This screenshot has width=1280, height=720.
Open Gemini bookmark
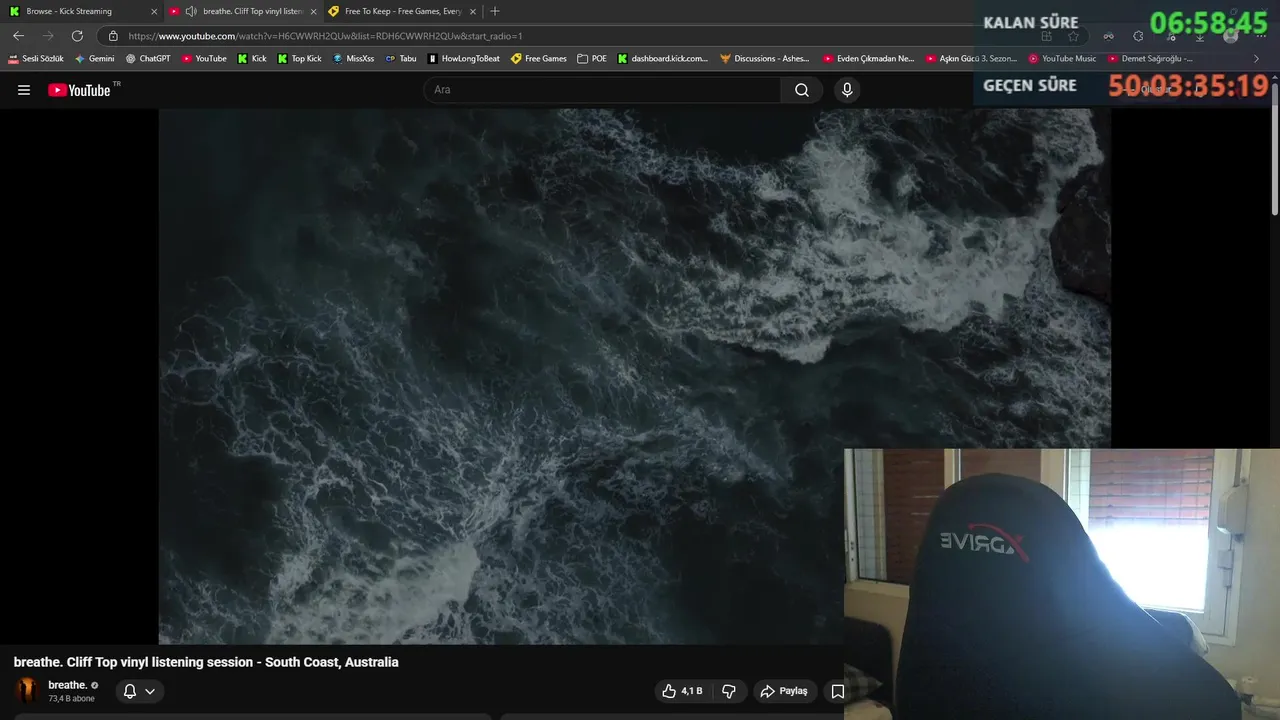(95, 59)
